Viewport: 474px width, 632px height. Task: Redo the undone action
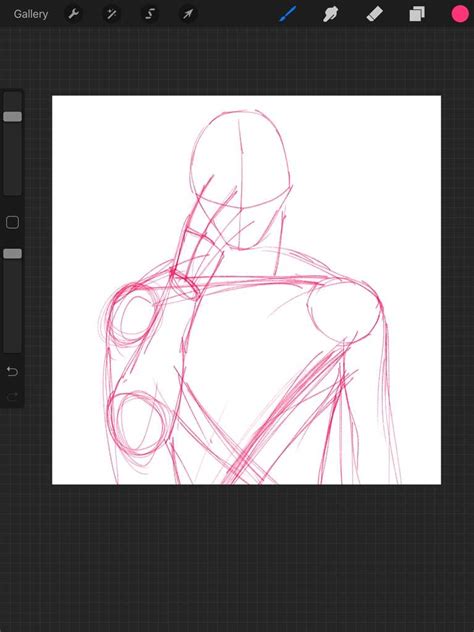point(12,397)
